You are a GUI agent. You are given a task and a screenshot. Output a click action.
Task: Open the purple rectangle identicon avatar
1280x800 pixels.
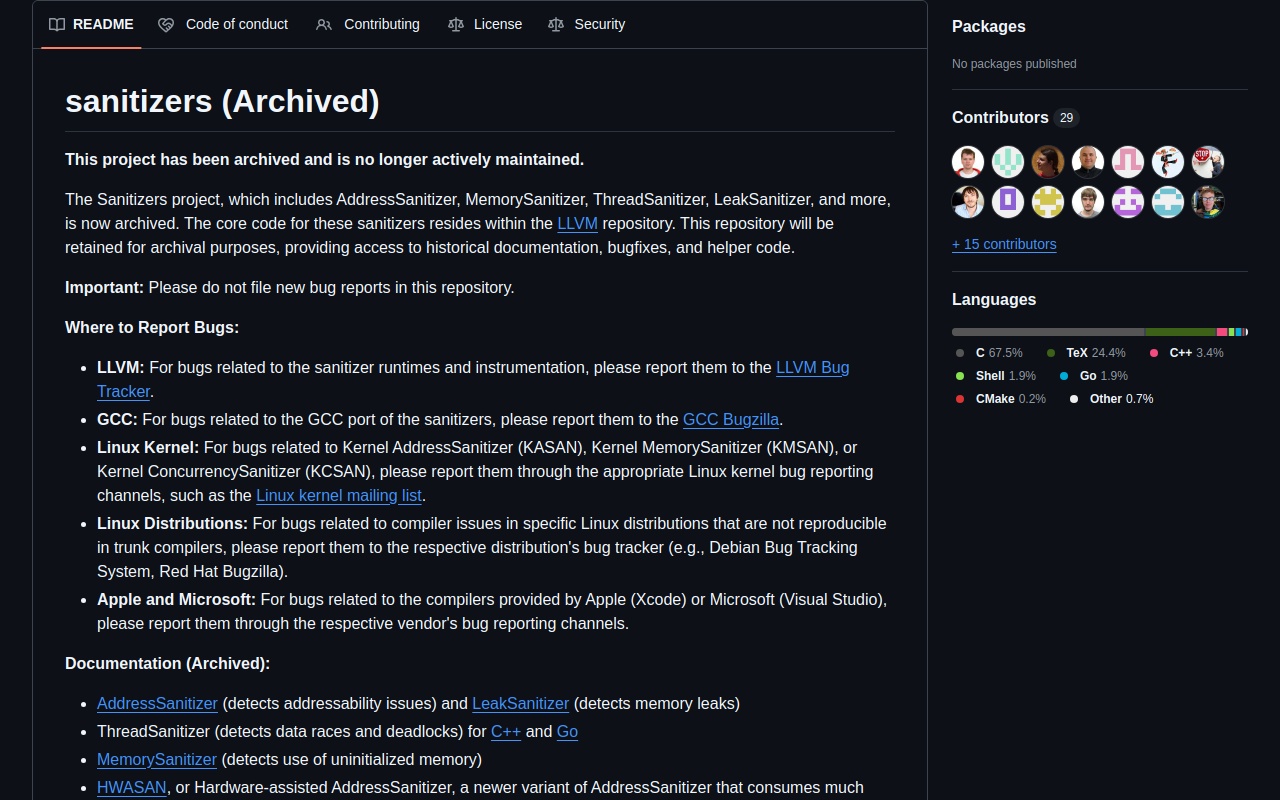point(1008,202)
